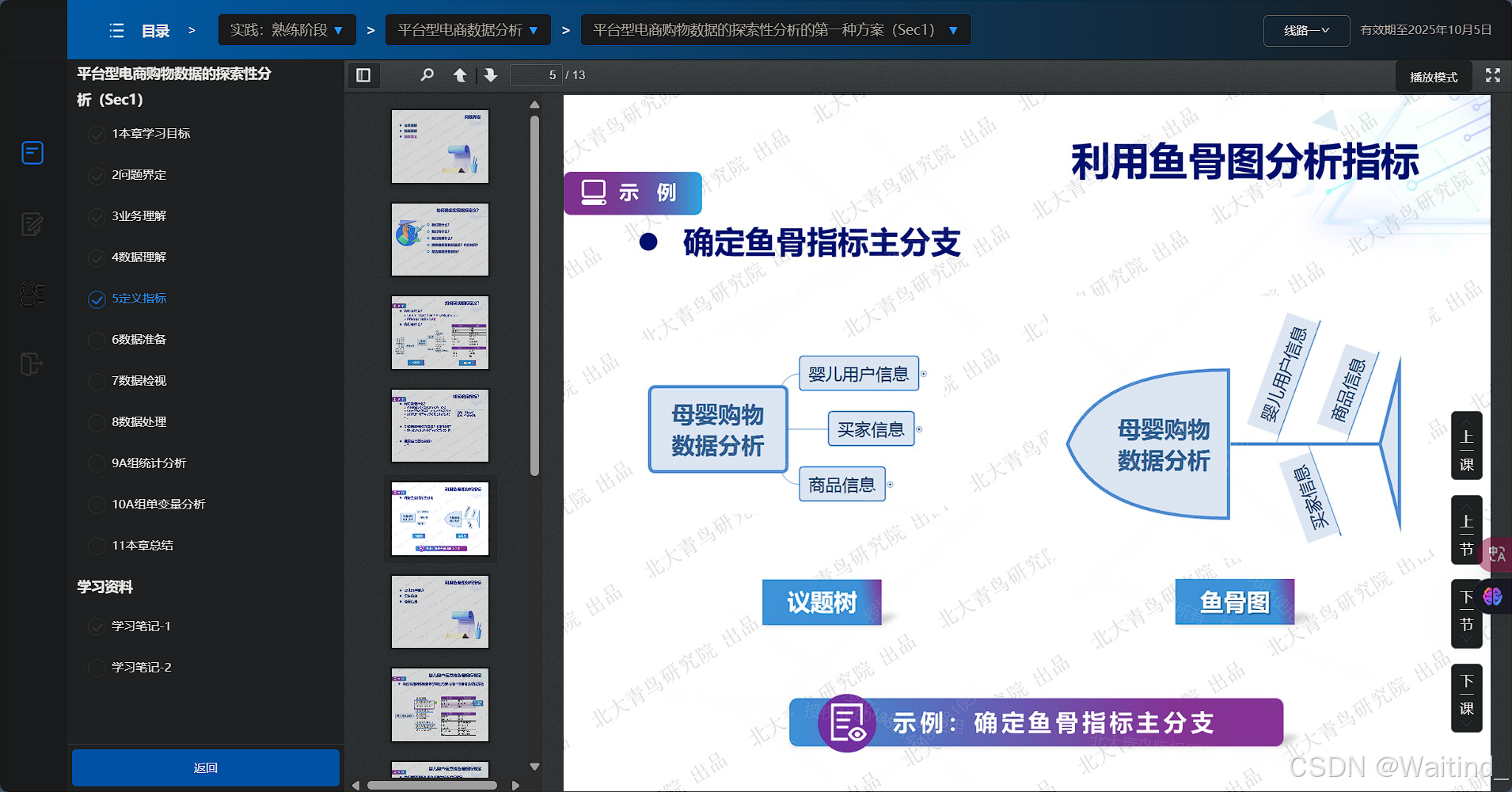The height and width of the screenshot is (792, 1512).
Task: Toggle the PDF sidebar panel icon
Action: pos(363,75)
